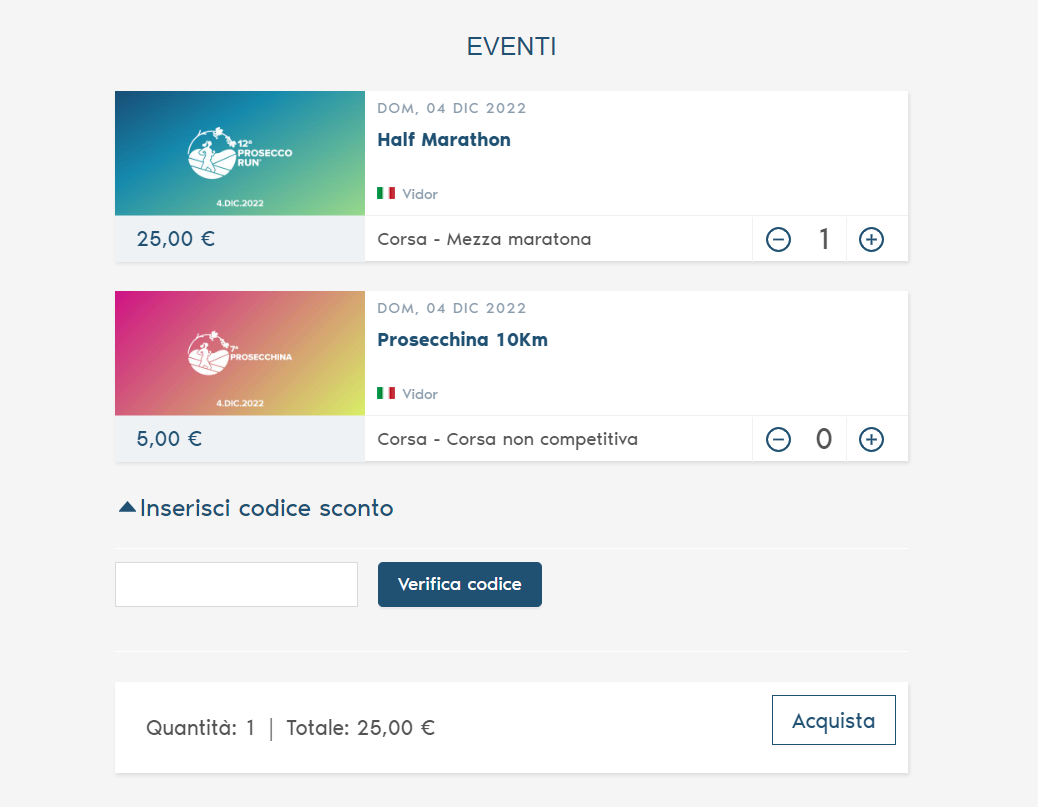The width and height of the screenshot is (1038, 807).
Task: Click the discount code arrow icon
Action: (127, 507)
